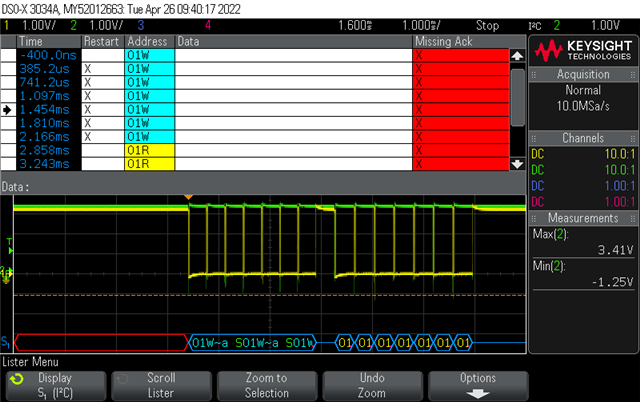Screen dimensions: 640x402
Task: Open the Display S1 (I²C) softkey
Action: coord(56,386)
